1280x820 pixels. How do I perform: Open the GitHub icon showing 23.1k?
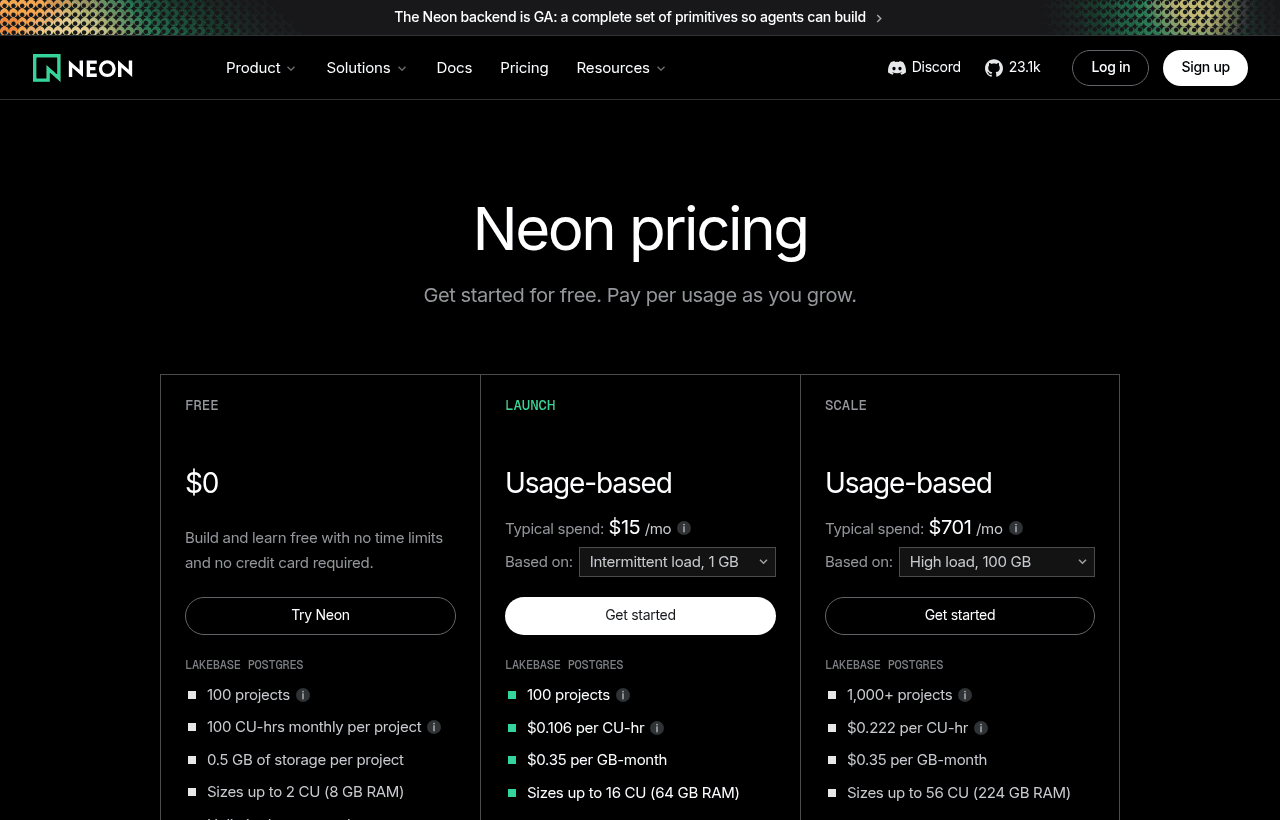(994, 68)
